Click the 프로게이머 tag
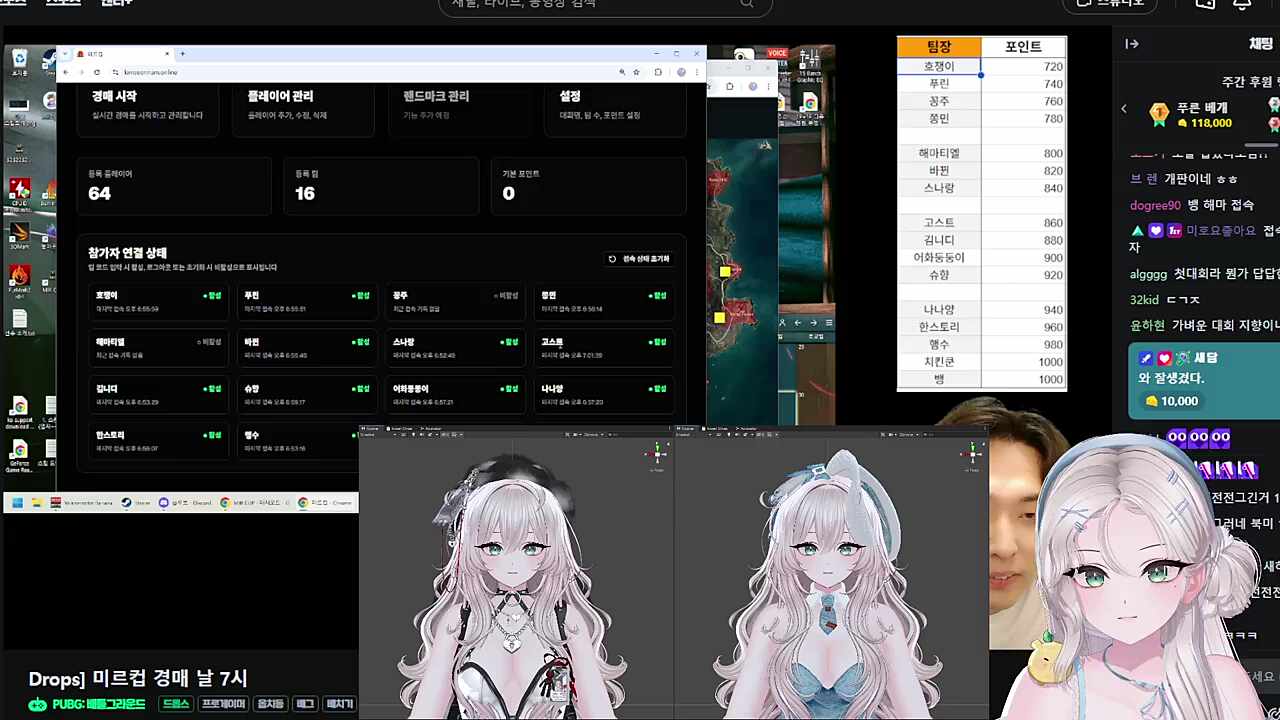 tap(223, 704)
